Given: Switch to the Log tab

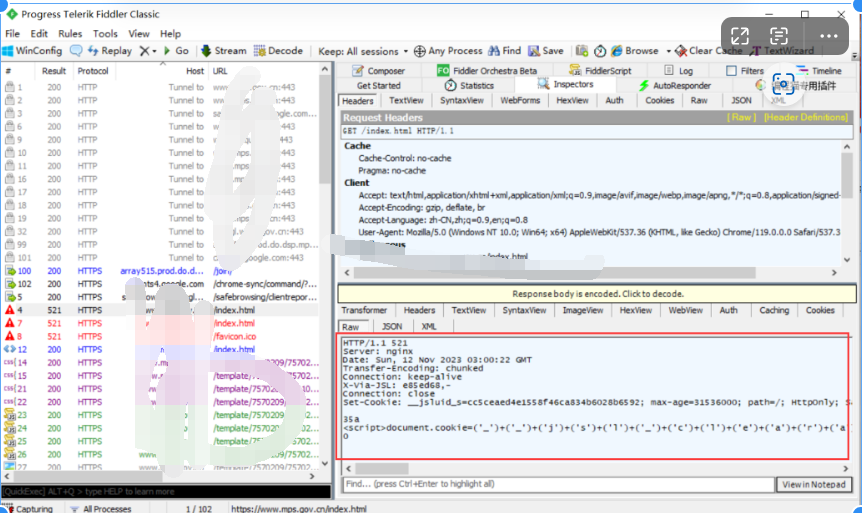Looking at the screenshot, I should [x=678, y=71].
